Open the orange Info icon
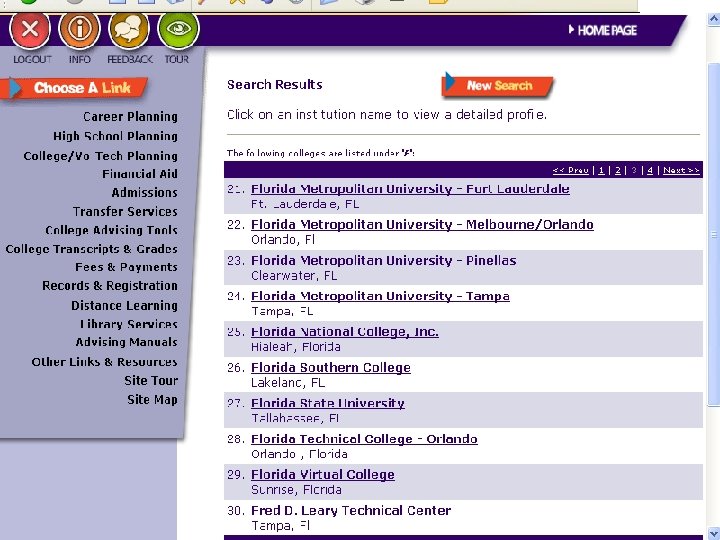720x540 pixels. [x=79, y=30]
